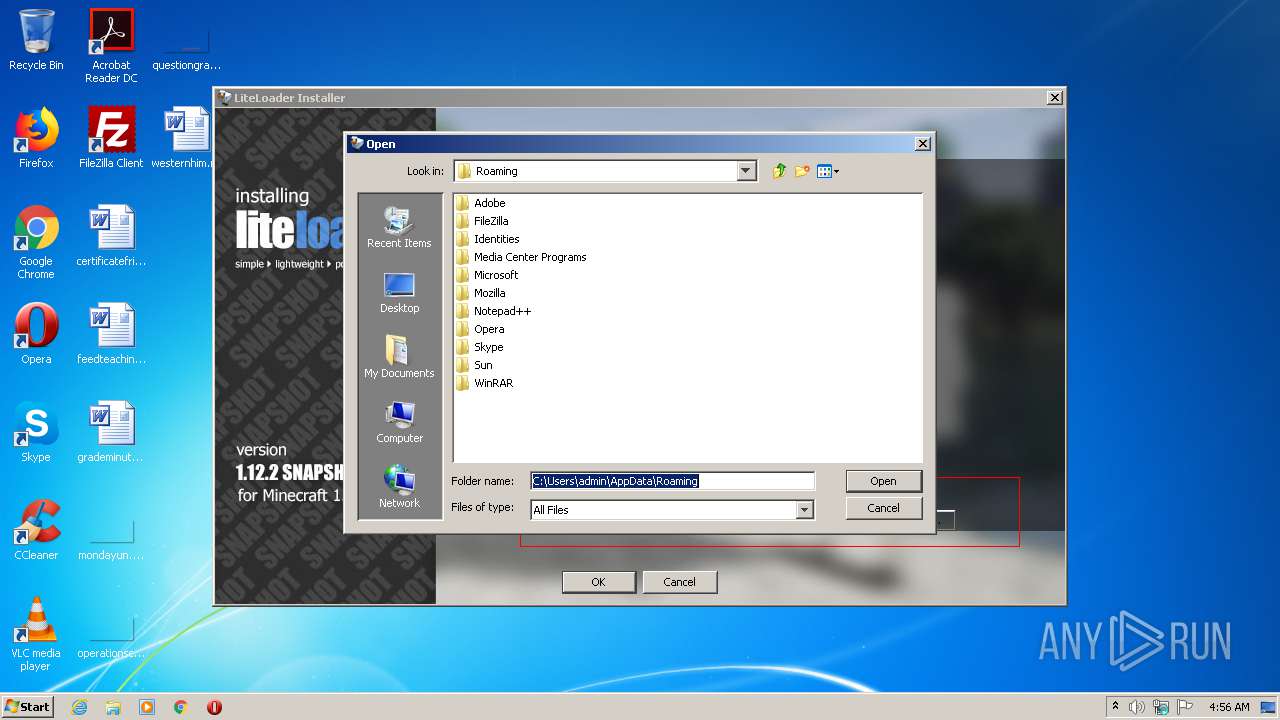Select Firefox desktop shortcut
Screen dimensions: 1280x720
pyautogui.click(x=36, y=138)
